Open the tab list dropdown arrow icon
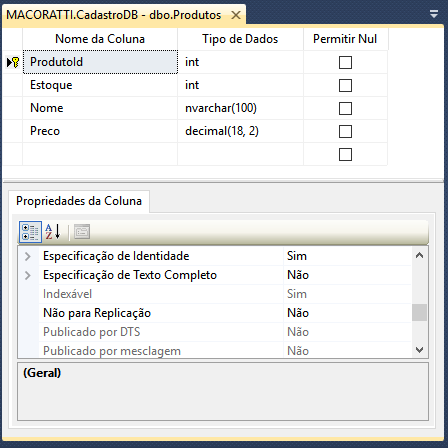Screen dimensions: 448x448 434,14
